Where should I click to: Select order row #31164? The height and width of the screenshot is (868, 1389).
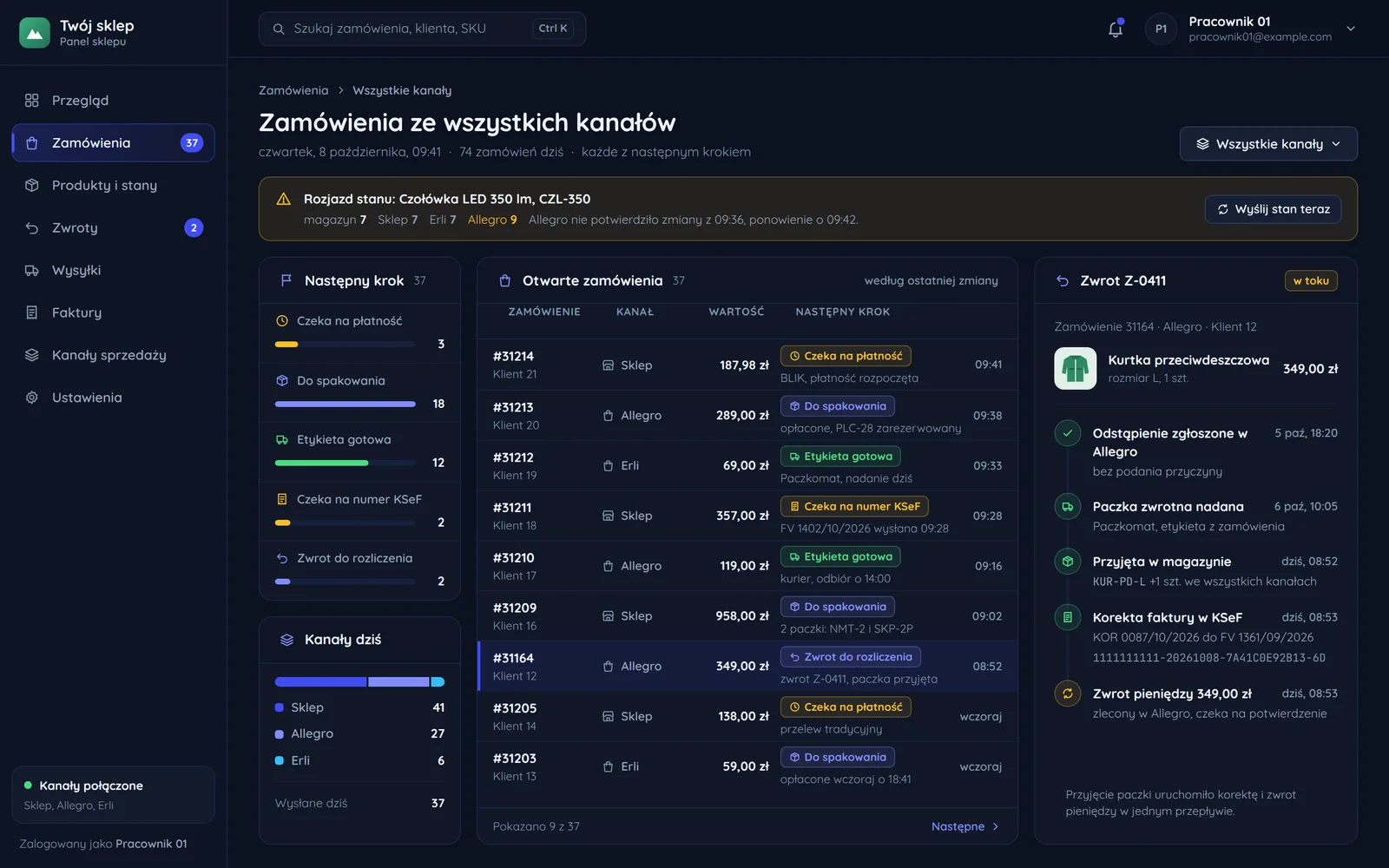coord(747,667)
